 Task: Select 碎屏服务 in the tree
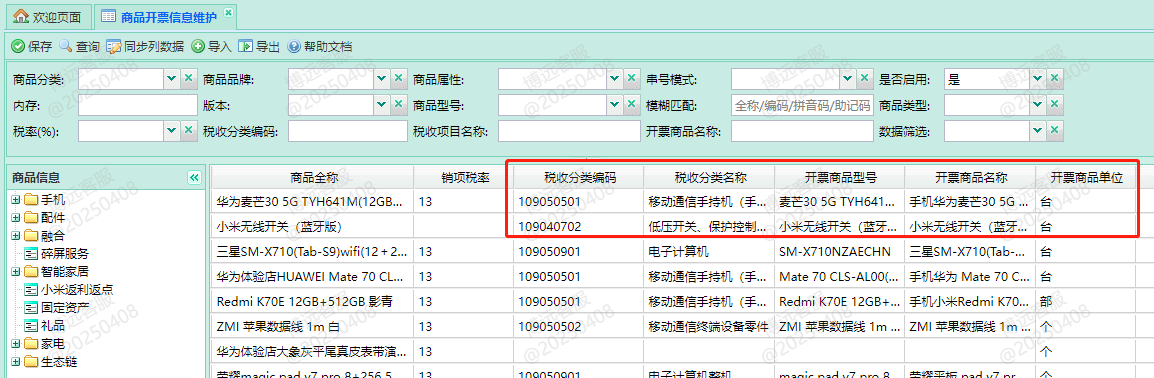(65, 254)
